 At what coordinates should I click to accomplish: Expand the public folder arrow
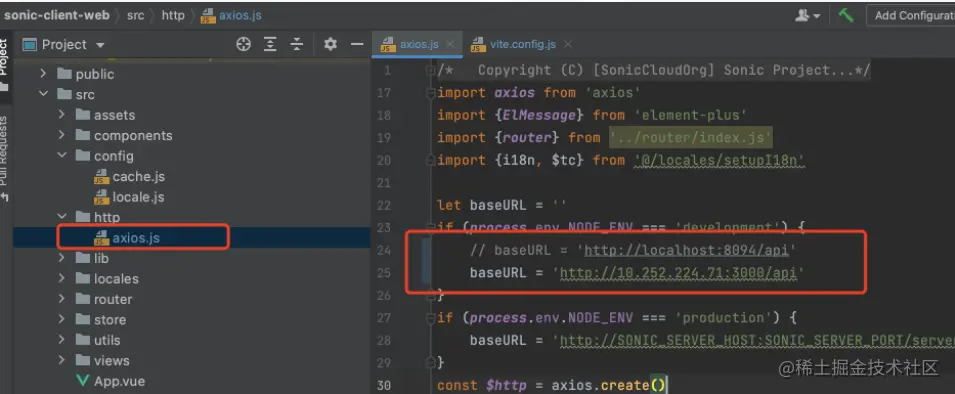(43, 74)
